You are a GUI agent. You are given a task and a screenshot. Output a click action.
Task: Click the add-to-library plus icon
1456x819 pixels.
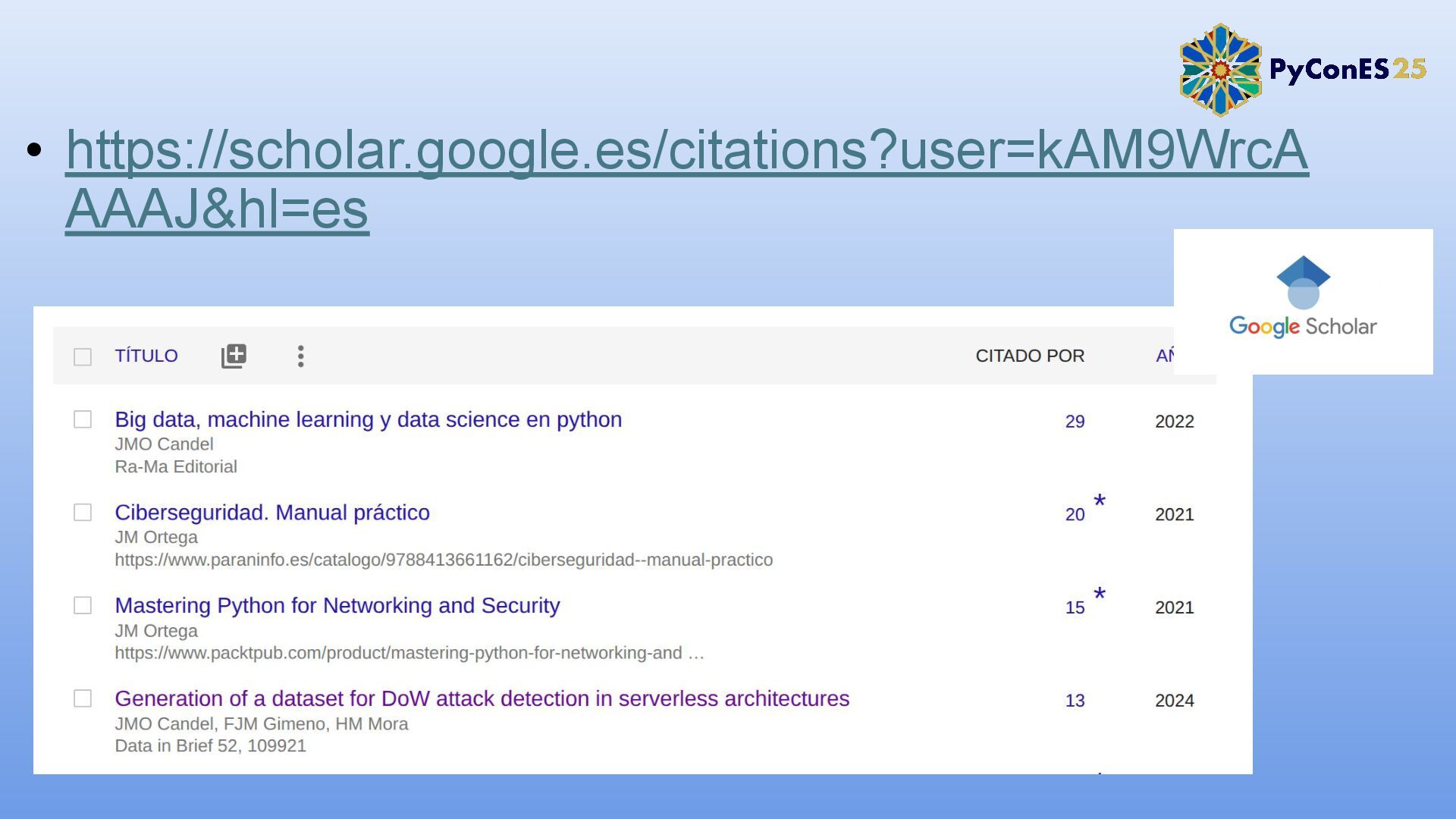(x=234, y=356)
